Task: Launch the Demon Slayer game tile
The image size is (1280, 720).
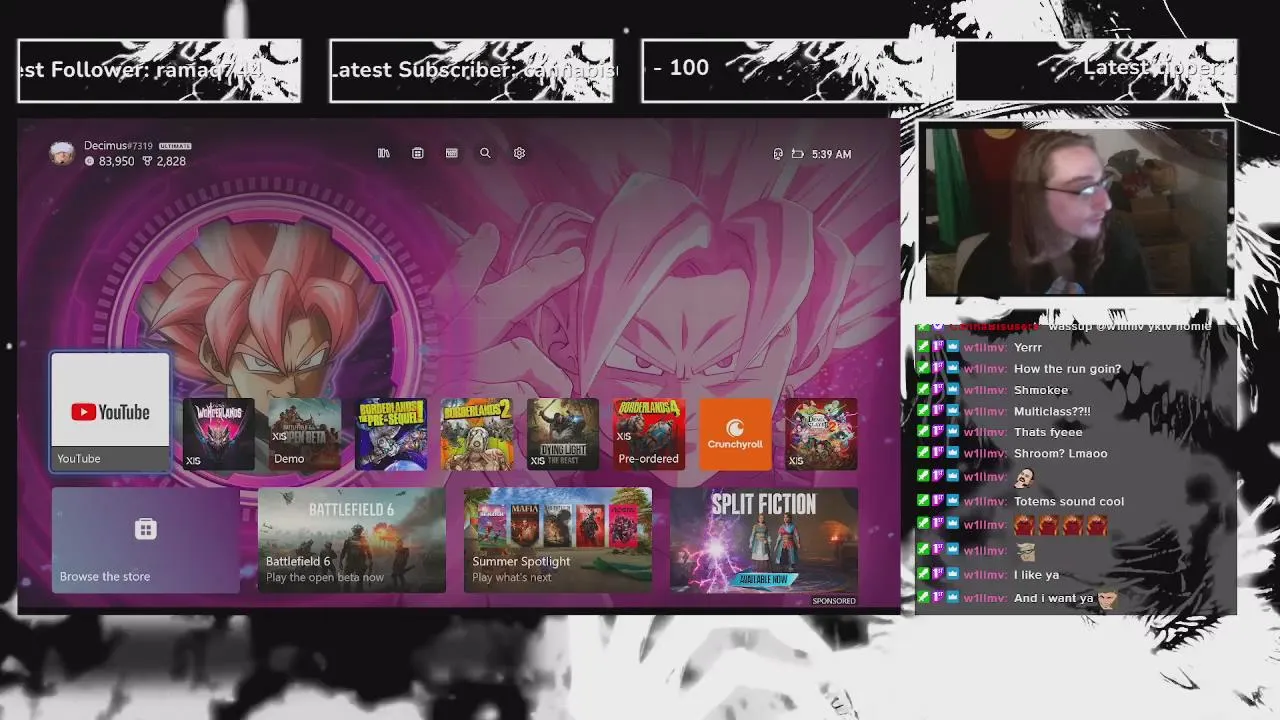Action: coord(821,434)
